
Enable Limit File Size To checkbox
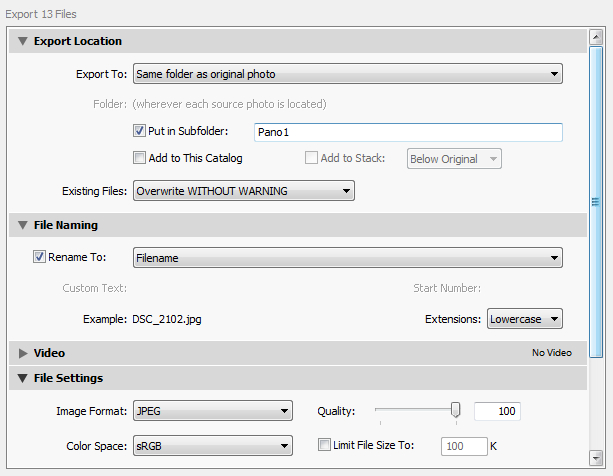[x=324, y=445]
